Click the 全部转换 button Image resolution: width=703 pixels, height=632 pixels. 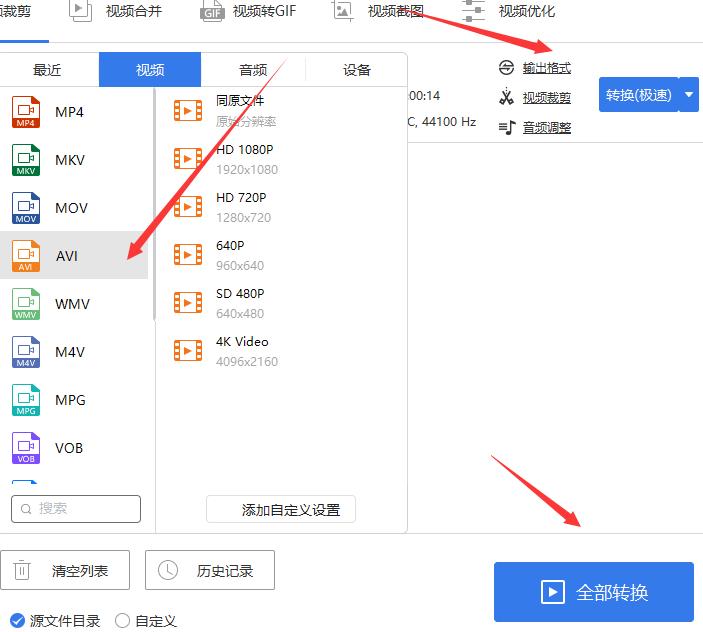pos(594,592)
